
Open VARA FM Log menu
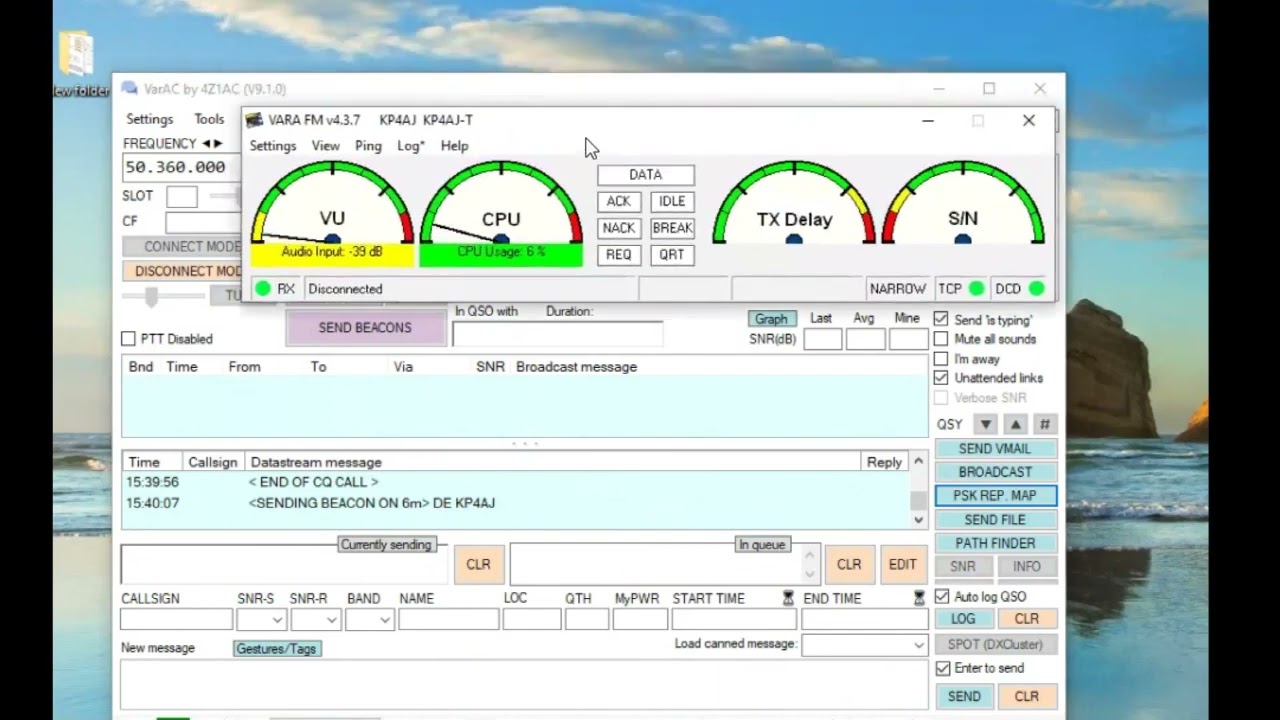click(x=410, y=146)
